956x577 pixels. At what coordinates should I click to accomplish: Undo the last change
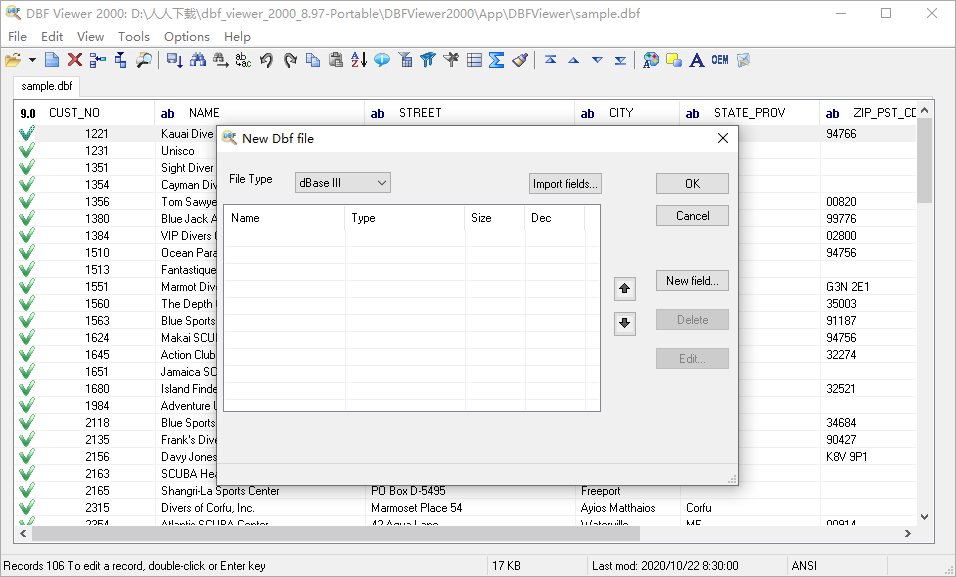tap(265, 60)
